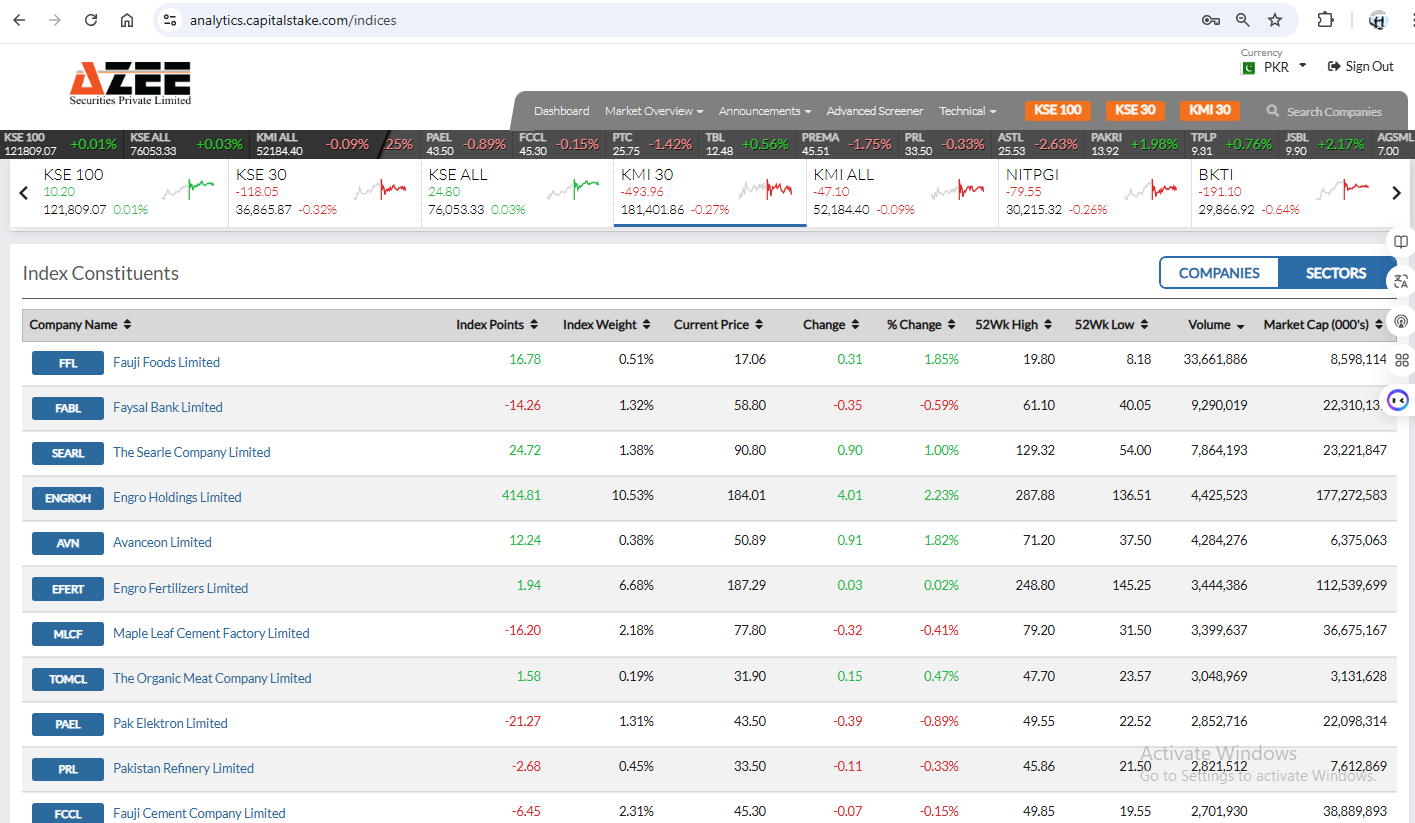The image size is (1415, 823).
Task: Open the grid apps icon on right sidebar
Action: (x=1401, y=360)
